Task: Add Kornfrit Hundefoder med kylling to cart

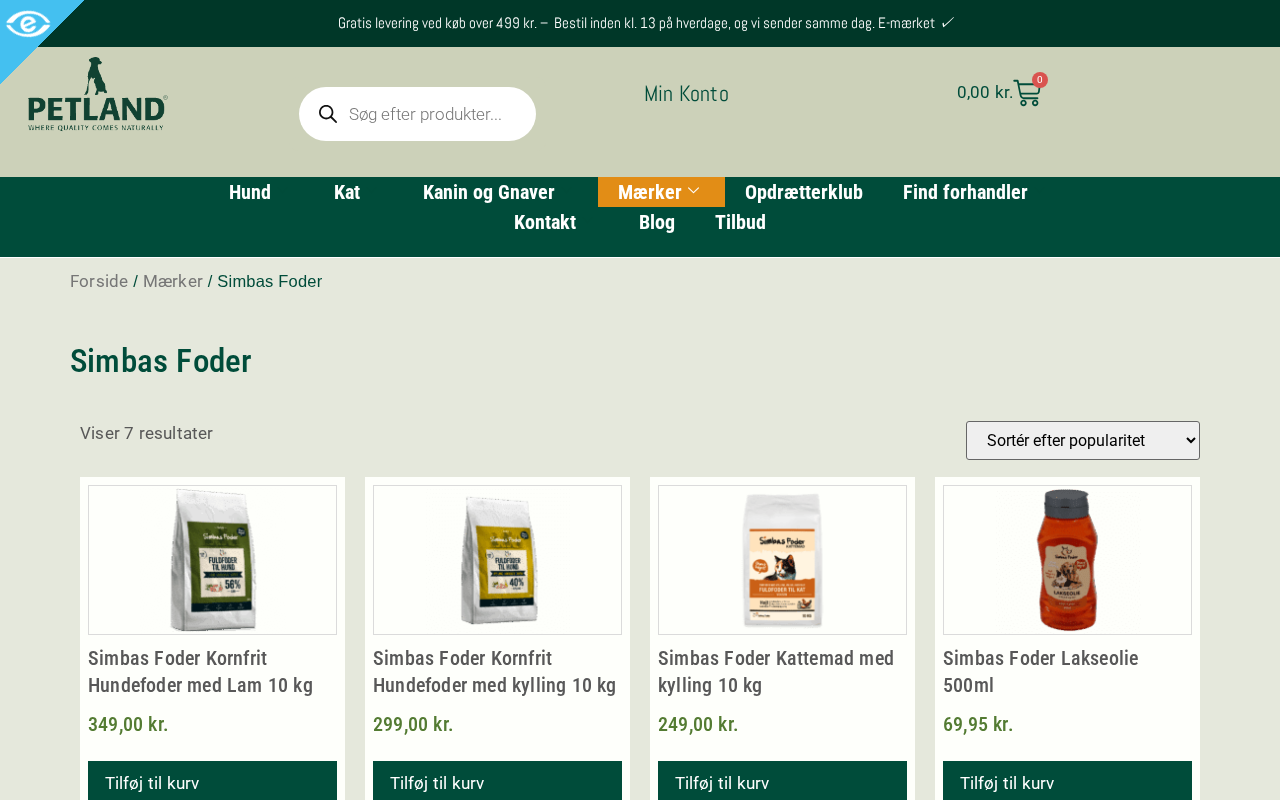Action: 497,782
